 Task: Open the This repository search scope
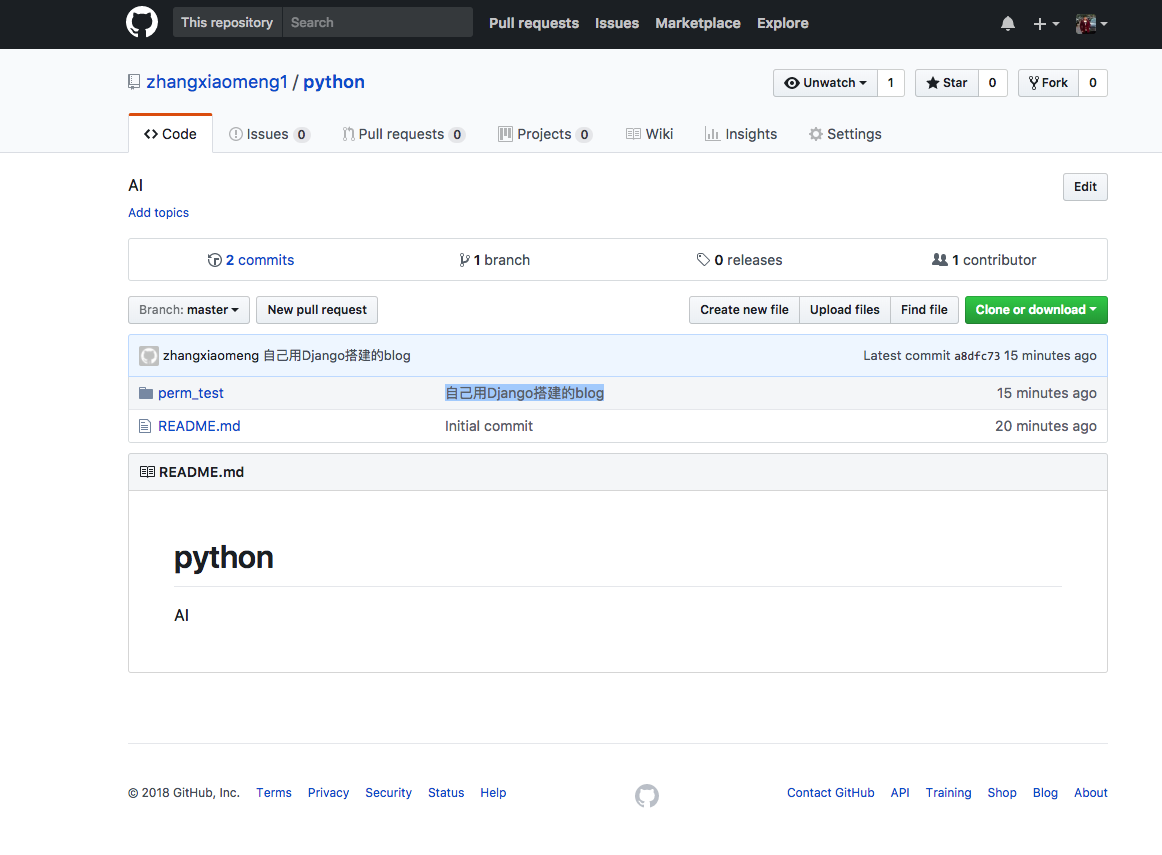point(227,22)
